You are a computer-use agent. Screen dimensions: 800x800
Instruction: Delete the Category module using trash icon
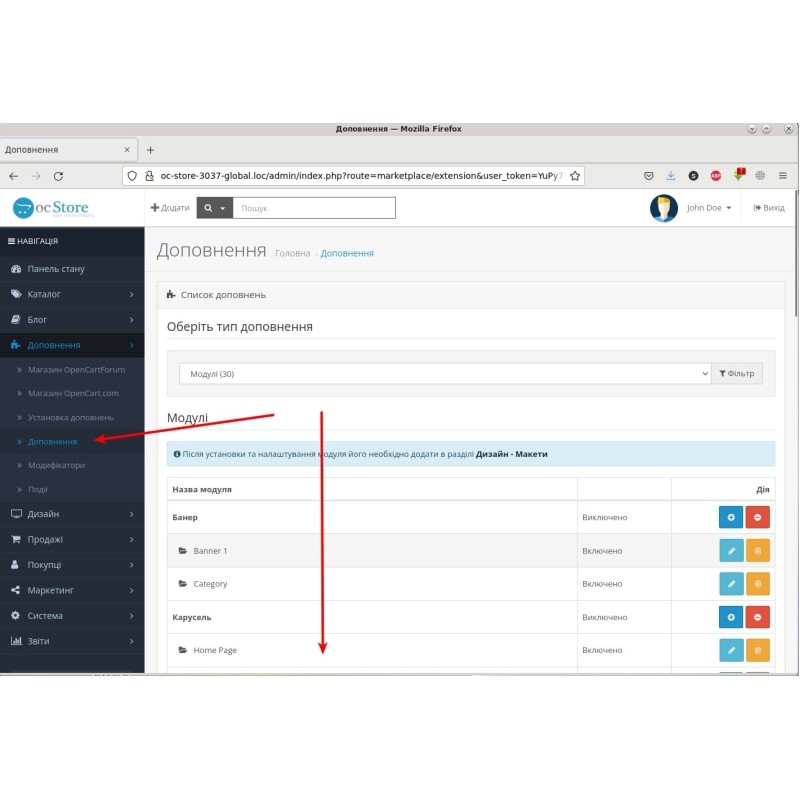tap(759, 583)
